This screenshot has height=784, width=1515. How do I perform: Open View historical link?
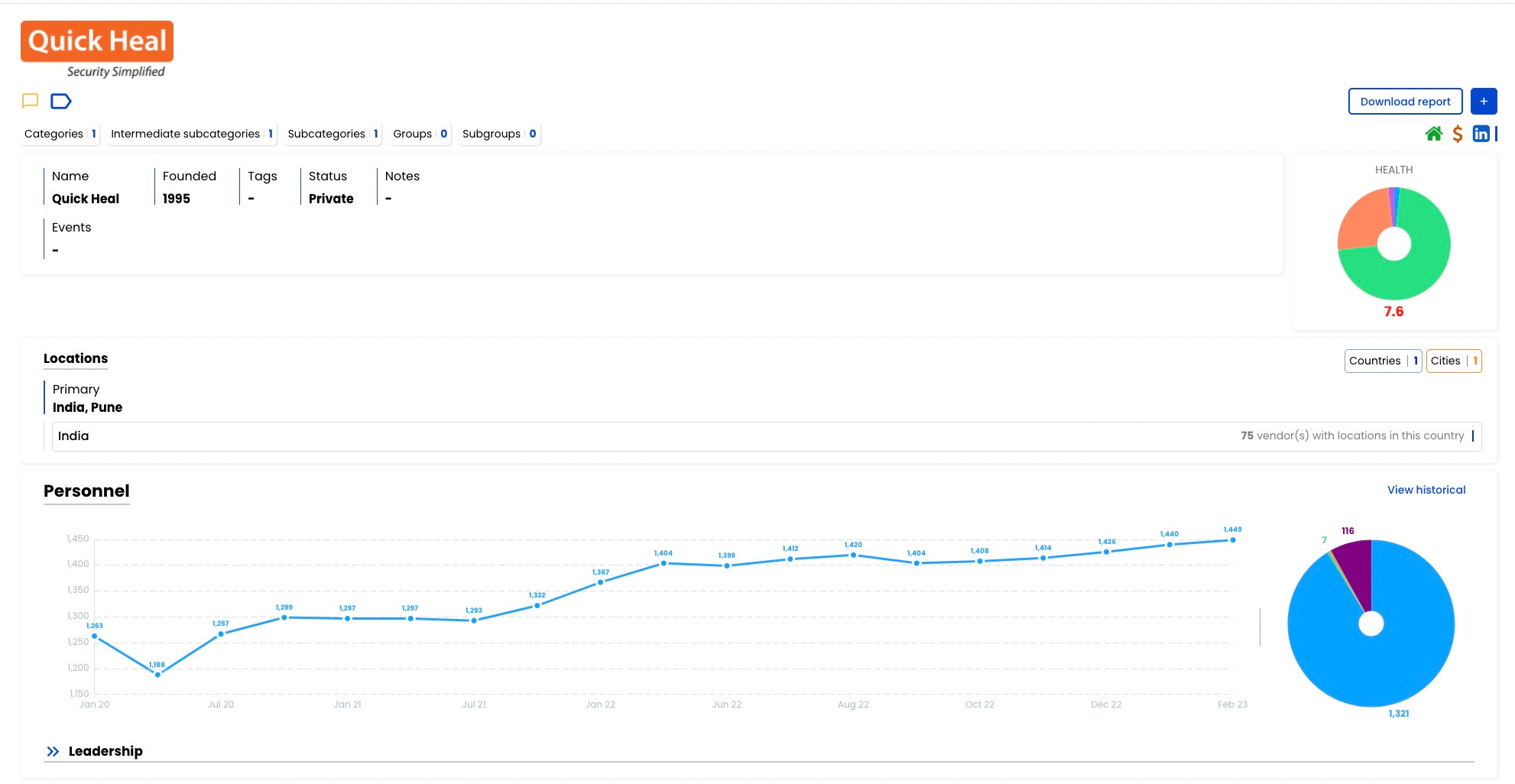pyautogui.click(x=1426, y=490)
